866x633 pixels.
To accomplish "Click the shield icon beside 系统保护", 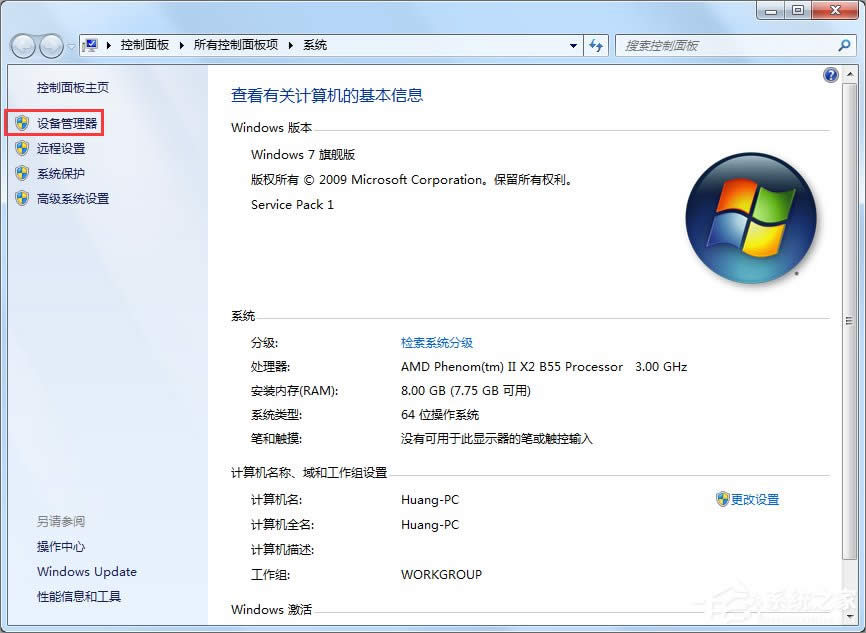I will point(22,173).
